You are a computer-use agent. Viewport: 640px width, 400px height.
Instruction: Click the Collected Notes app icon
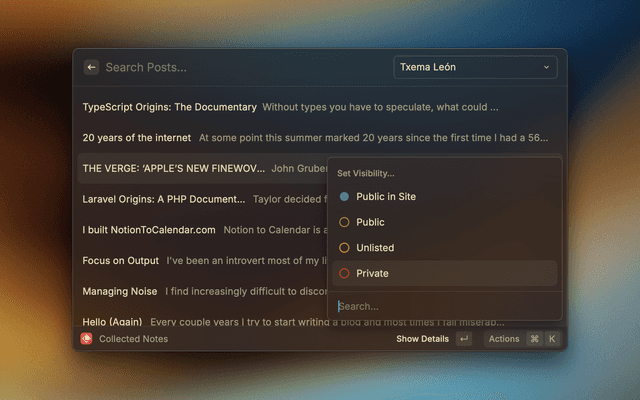click(x=87, y=339)
